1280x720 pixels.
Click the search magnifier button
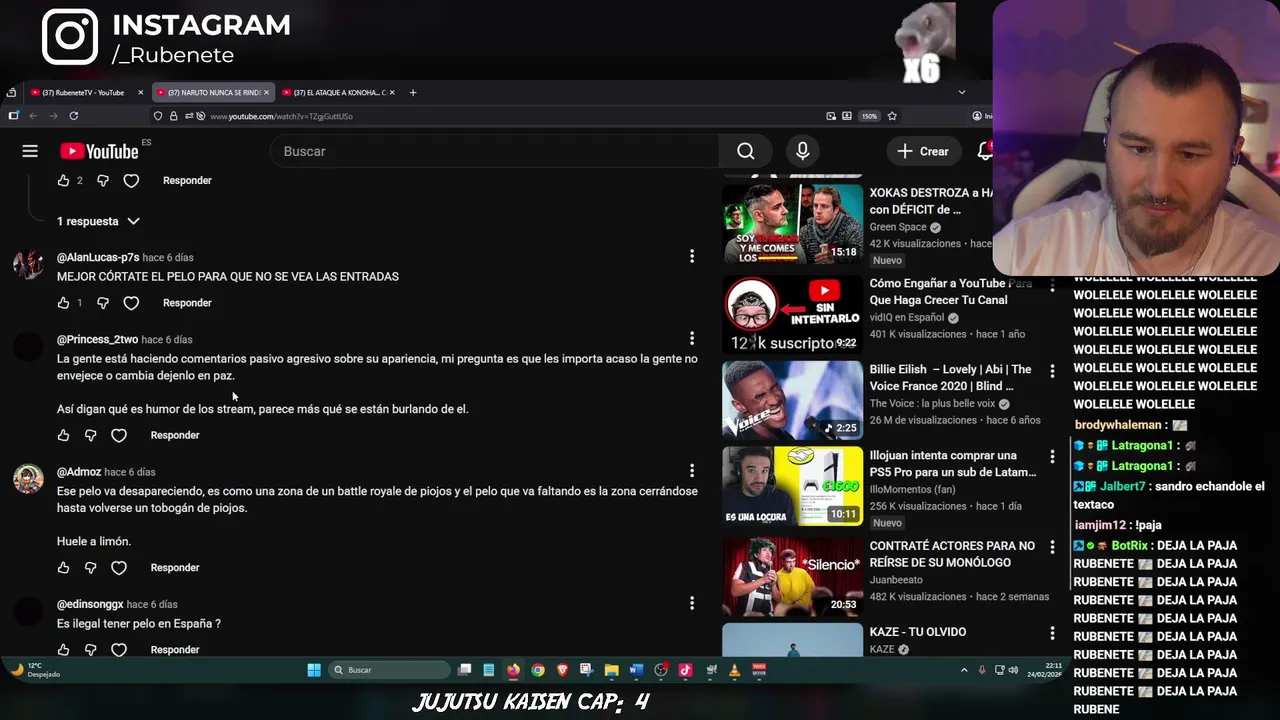pyautogui.click(x=746, y=151)
